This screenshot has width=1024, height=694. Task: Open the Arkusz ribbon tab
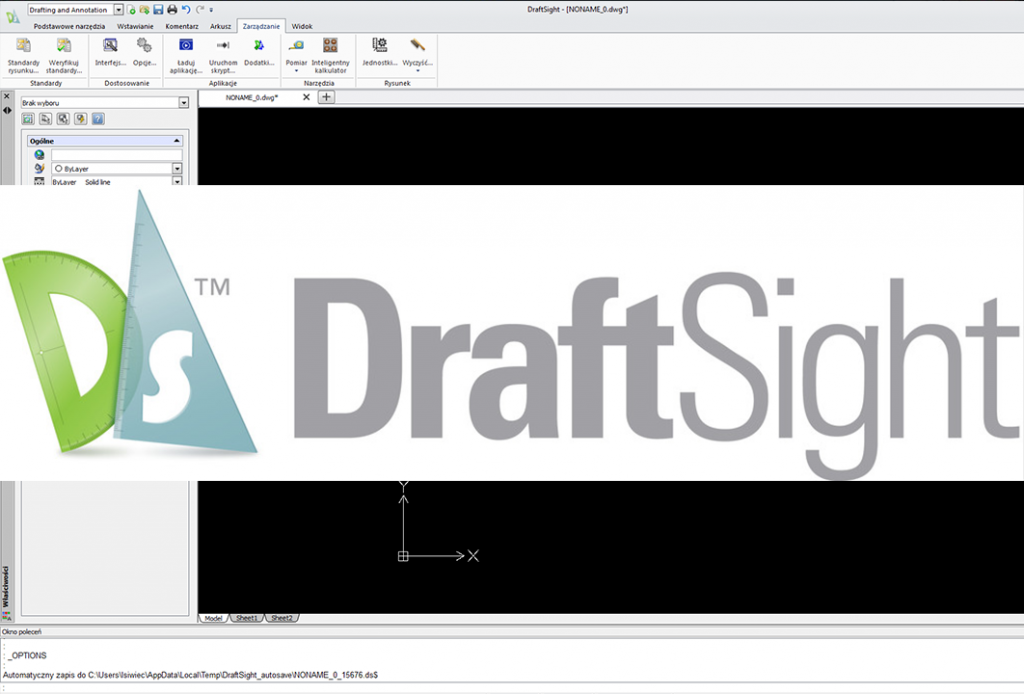[220, 26]
